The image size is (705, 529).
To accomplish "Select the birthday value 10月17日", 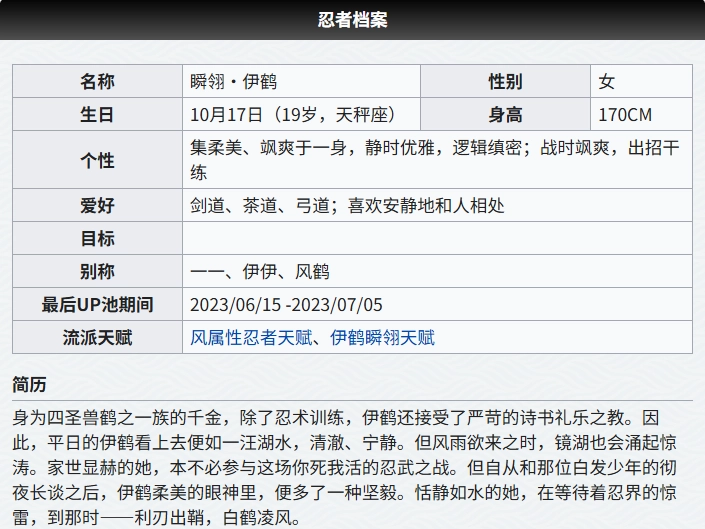I will point(227,115).
